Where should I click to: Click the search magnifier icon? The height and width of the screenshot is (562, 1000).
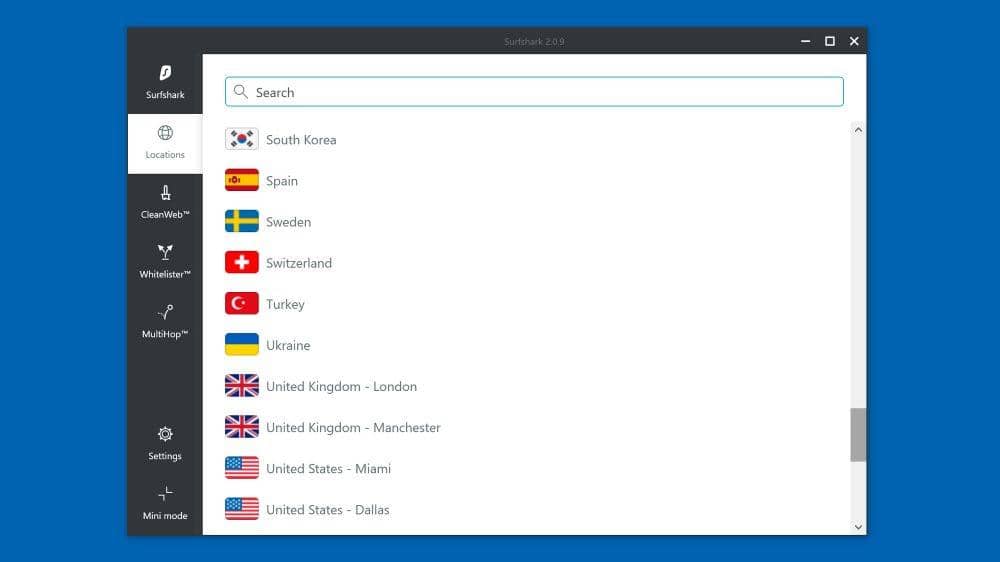click(x=240, y=92)
